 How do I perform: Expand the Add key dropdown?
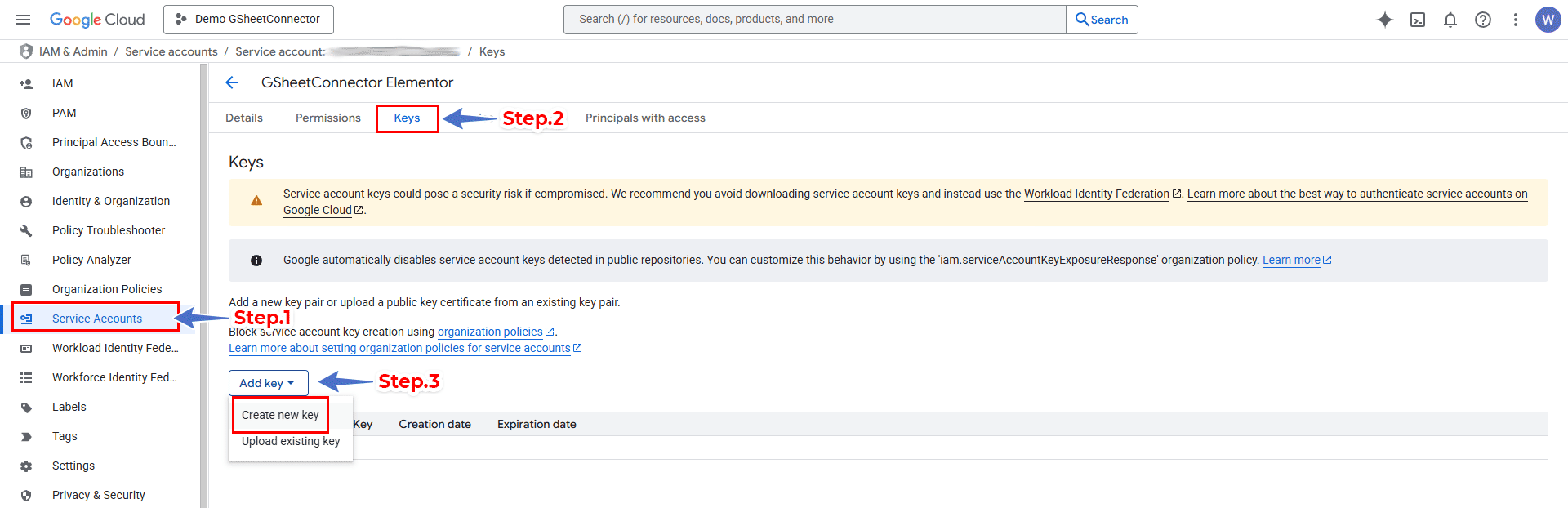pyautogui.click(x=268, y=383)
